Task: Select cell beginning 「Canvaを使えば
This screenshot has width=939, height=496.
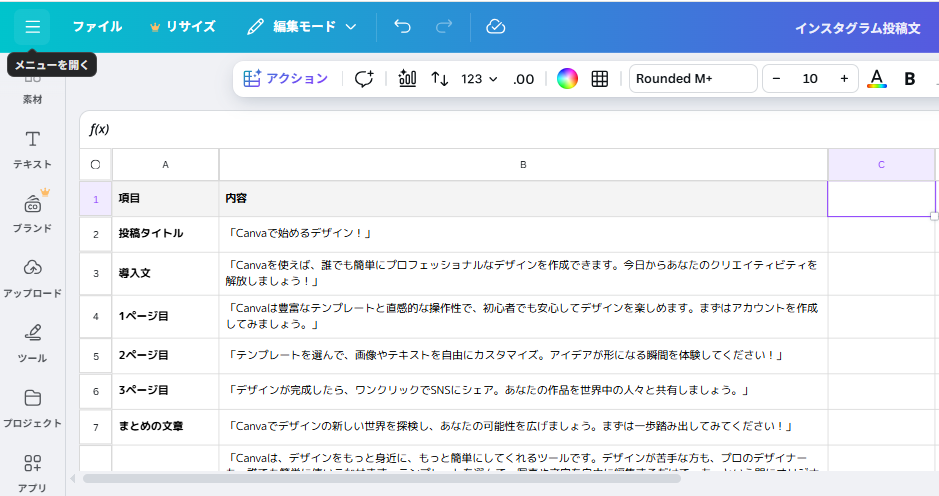Action: tap(523, 273)
